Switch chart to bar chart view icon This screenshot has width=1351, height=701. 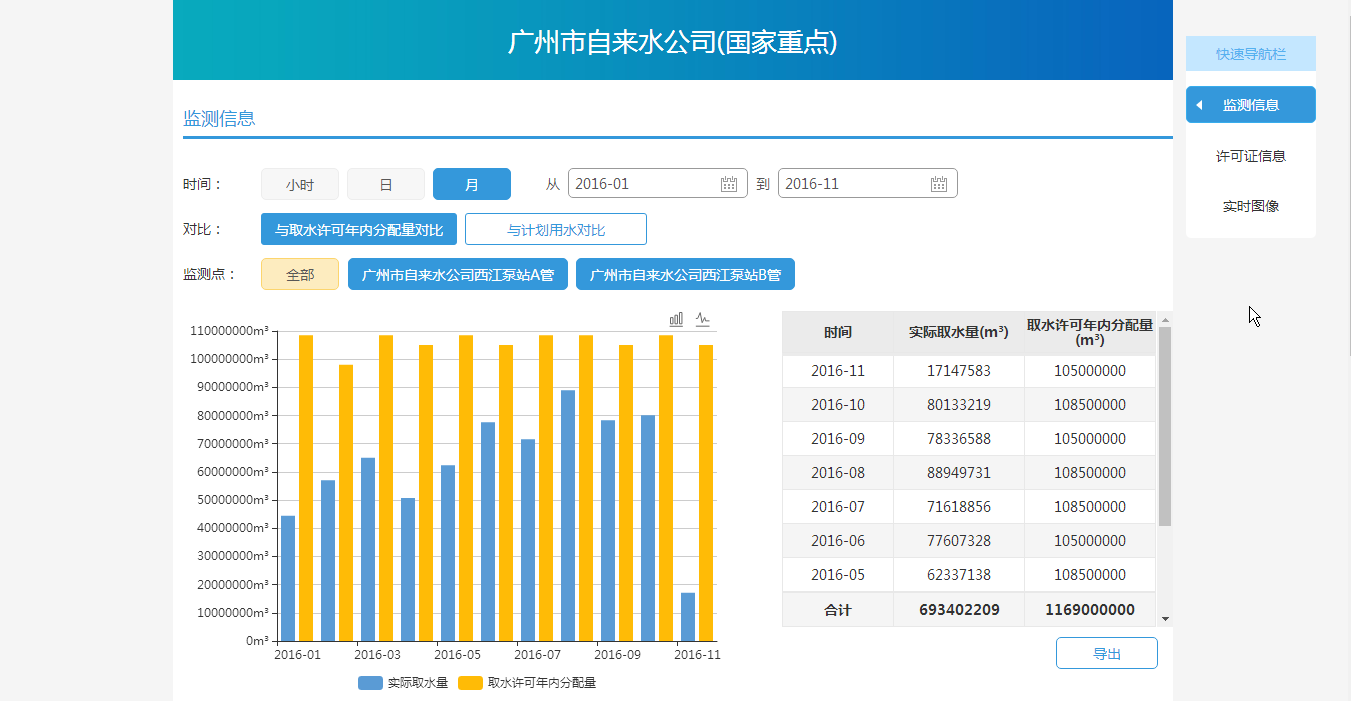pos(676,319)
